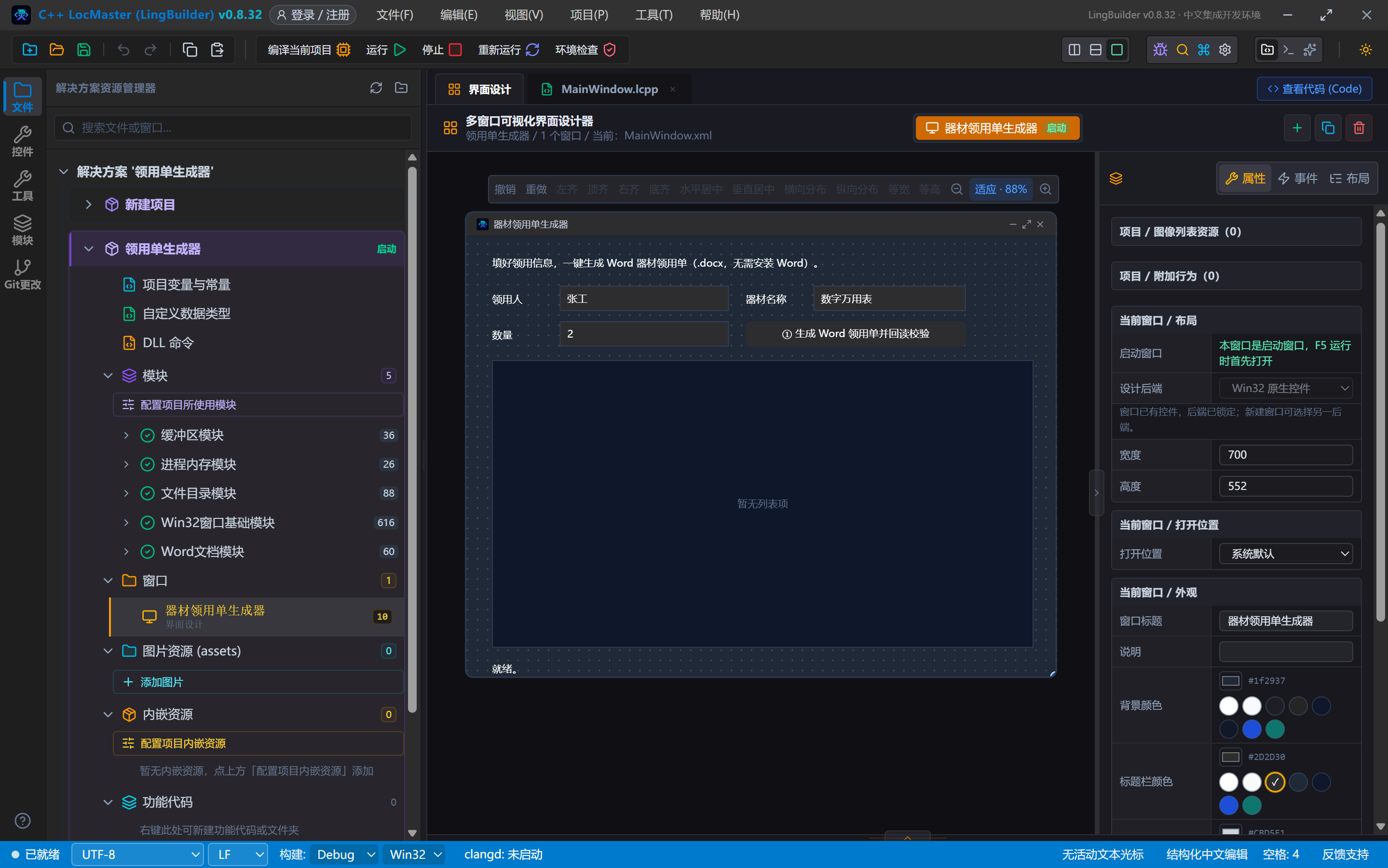Click the zoom in magnifier in designer
This screenshot has height=868, width=1388.
point(1045,190)
